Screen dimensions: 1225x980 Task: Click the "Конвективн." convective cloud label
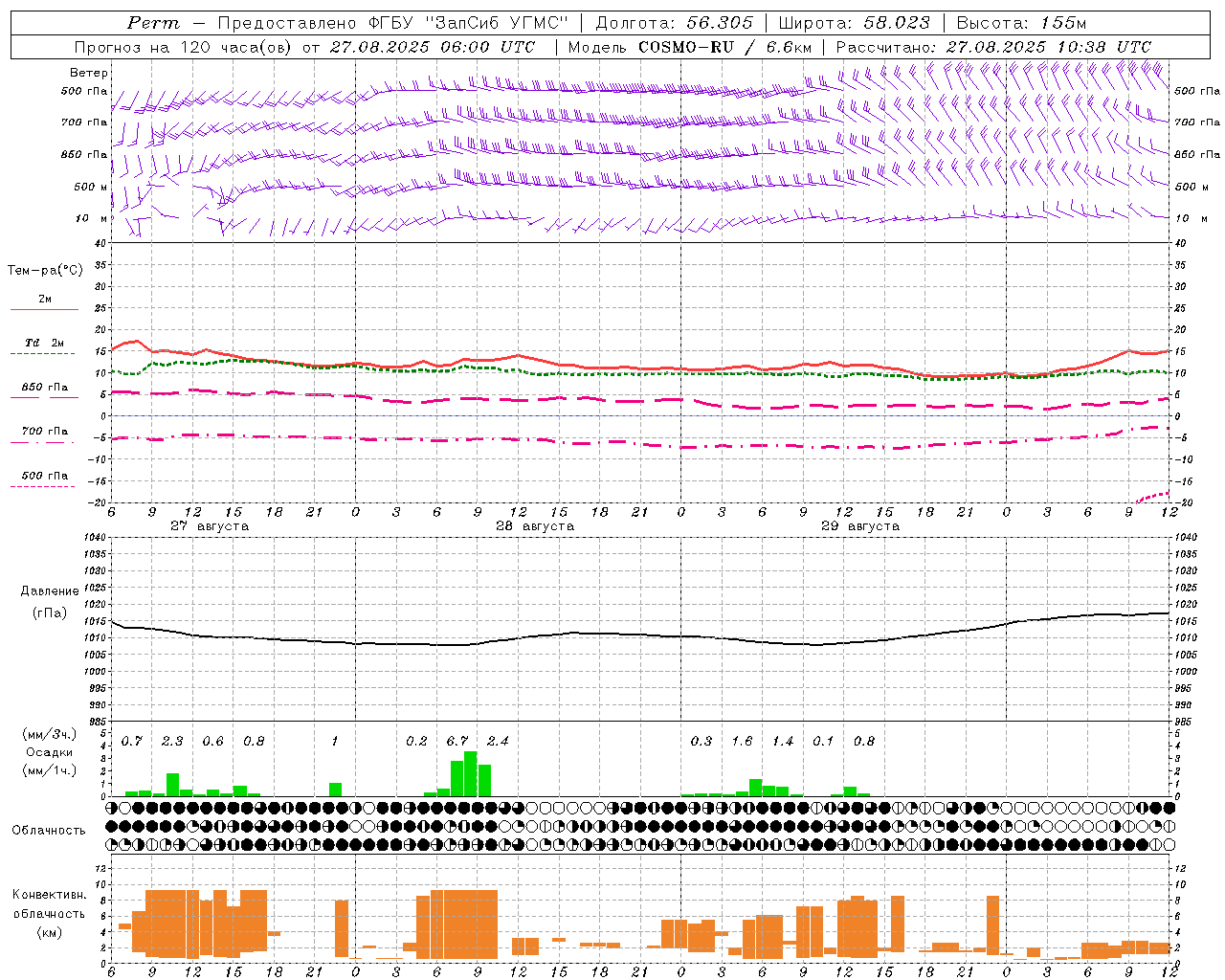tap(50, 895)
